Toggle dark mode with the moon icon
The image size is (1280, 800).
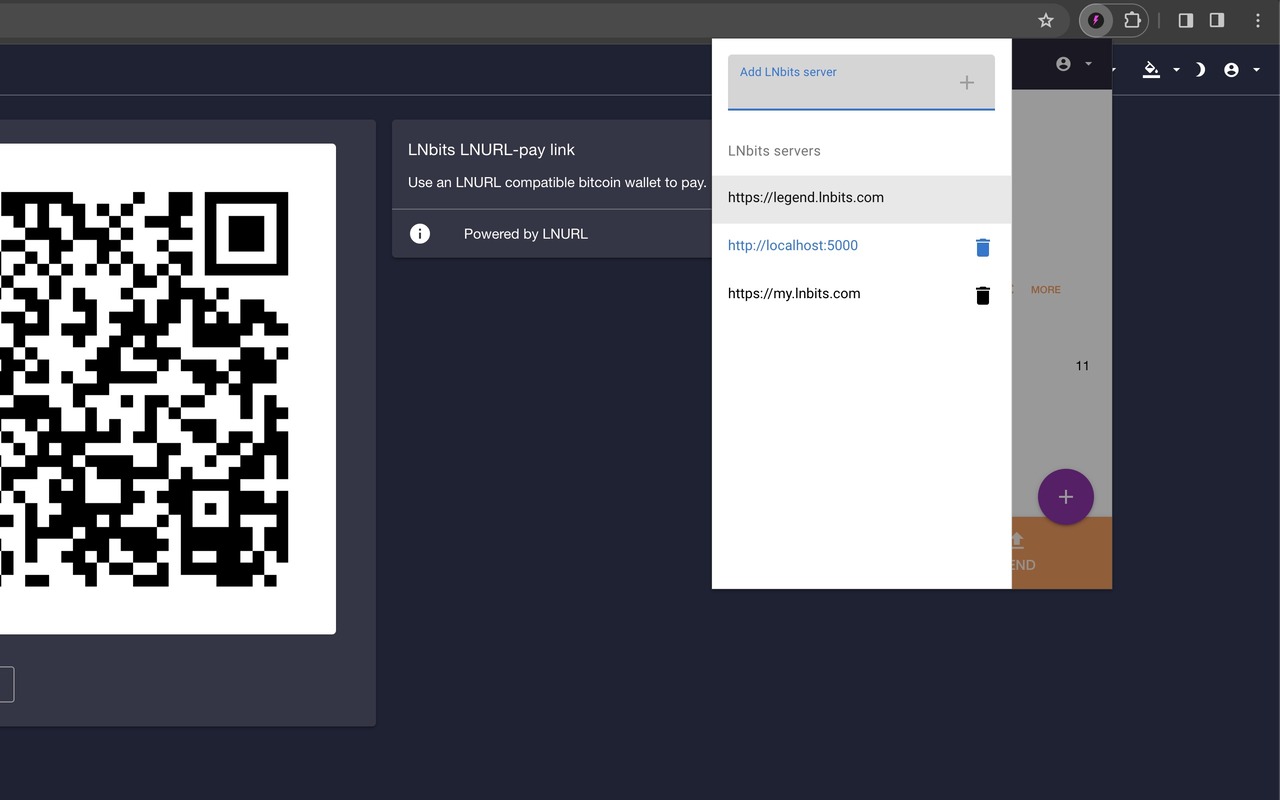(1200, 69)
